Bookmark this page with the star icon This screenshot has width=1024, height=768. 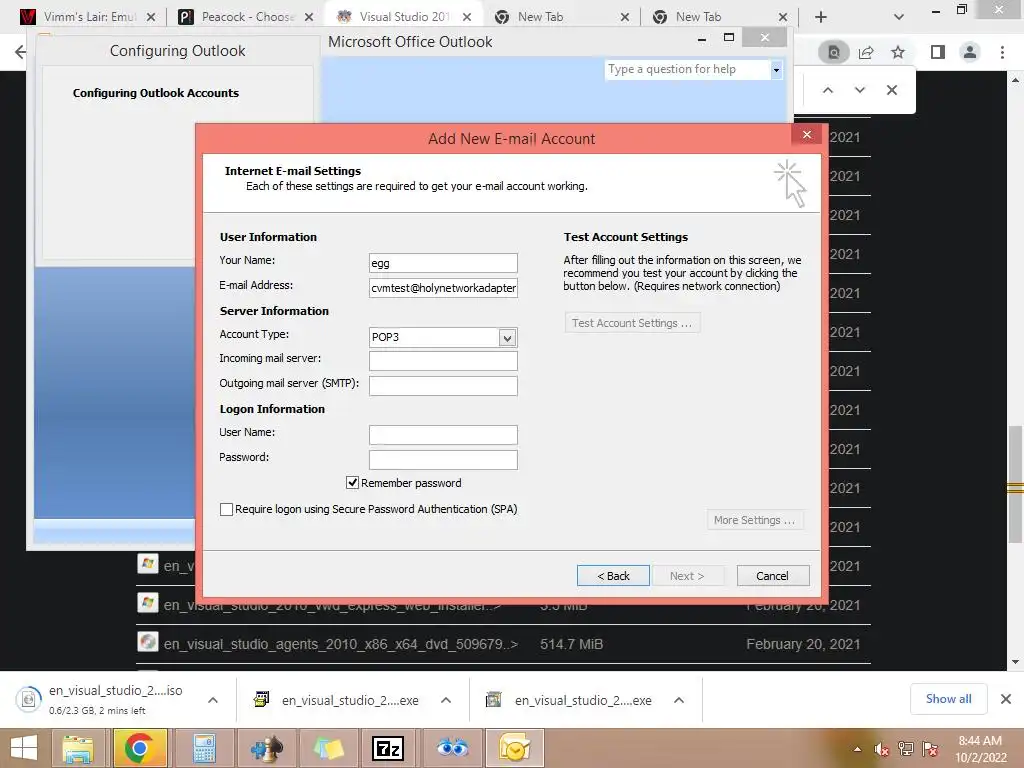[898, 52]
